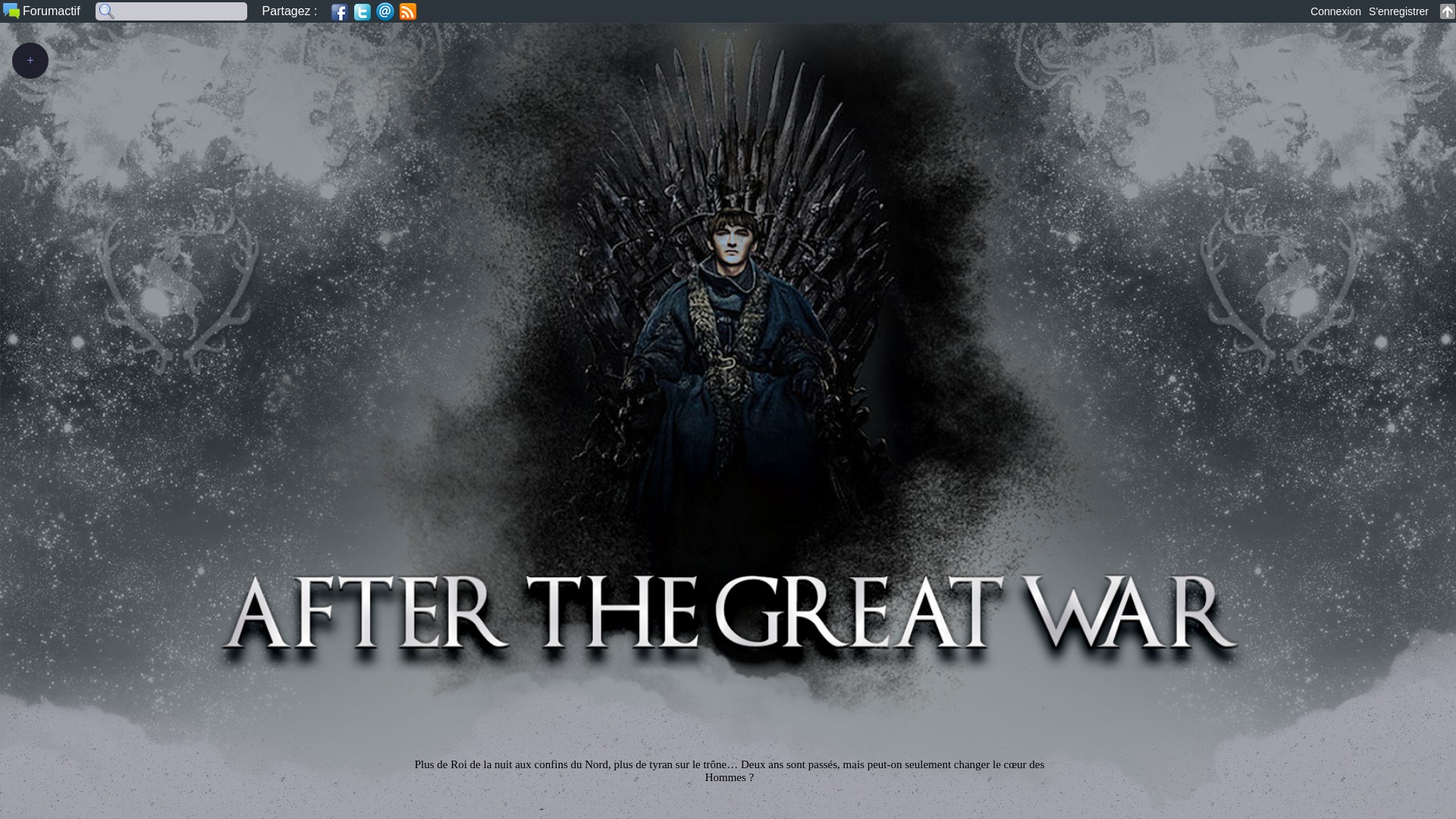
Task: Click the magnifying glass search icon
Action: tap(107, 11)
